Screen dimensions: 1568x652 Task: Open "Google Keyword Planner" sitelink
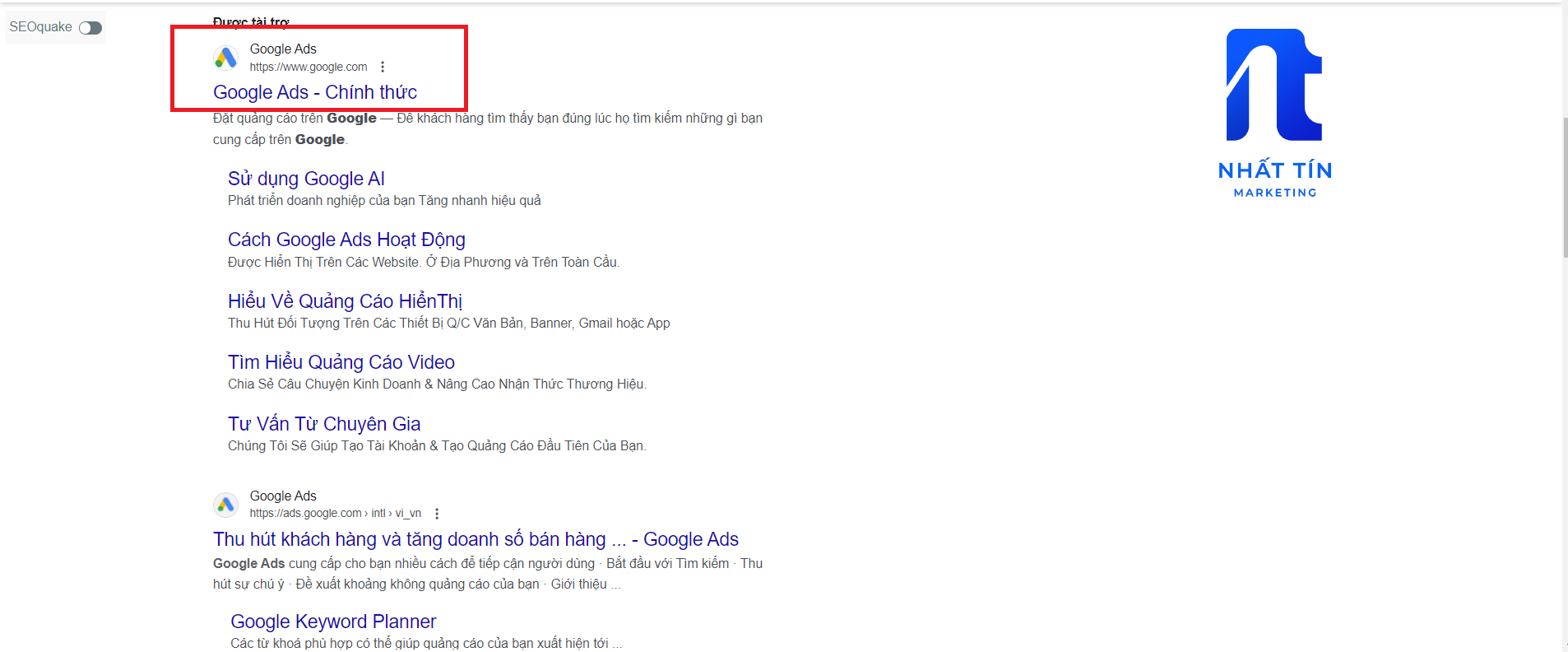click(333, 622)
